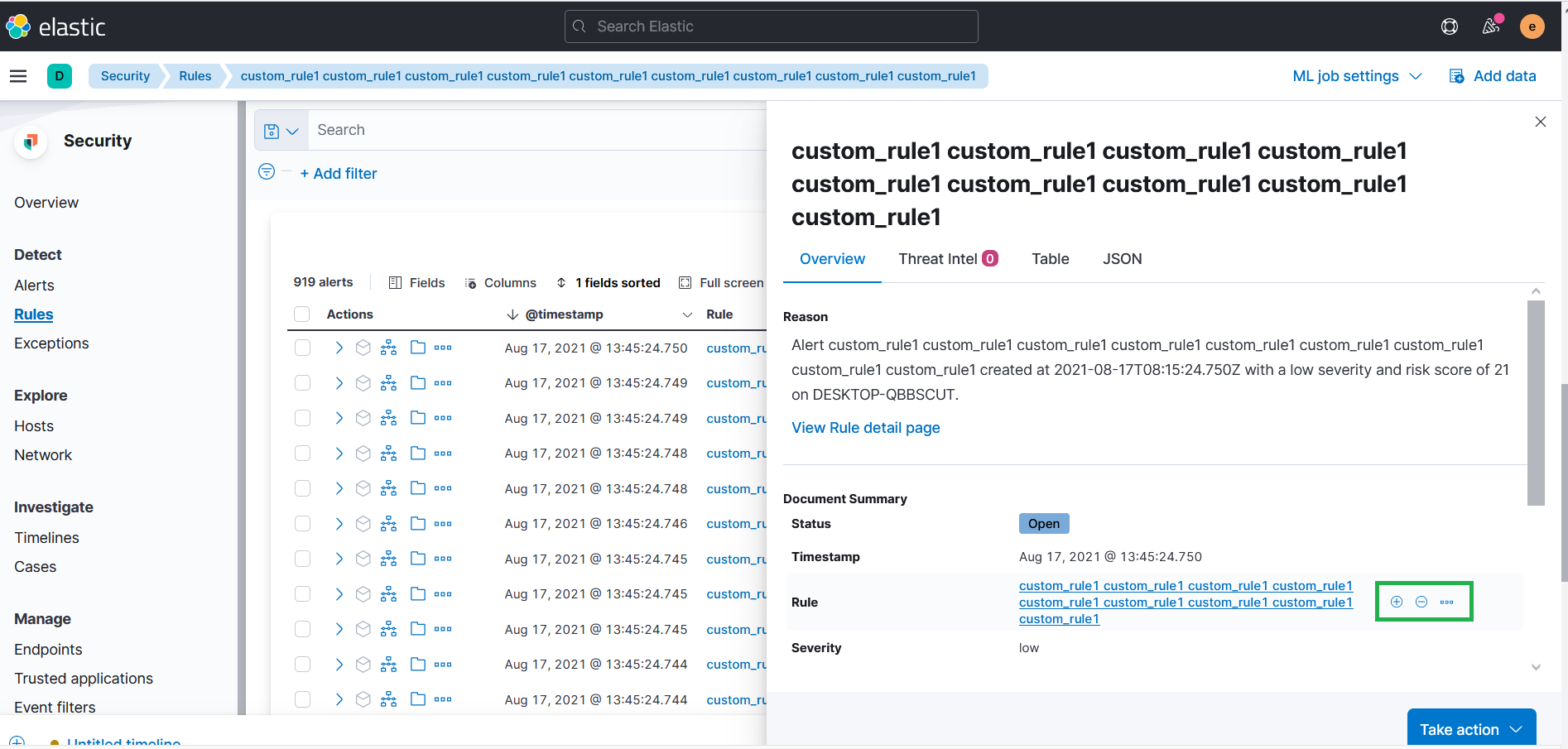Open Elastic help icon in the top bar

point(1450,26)
